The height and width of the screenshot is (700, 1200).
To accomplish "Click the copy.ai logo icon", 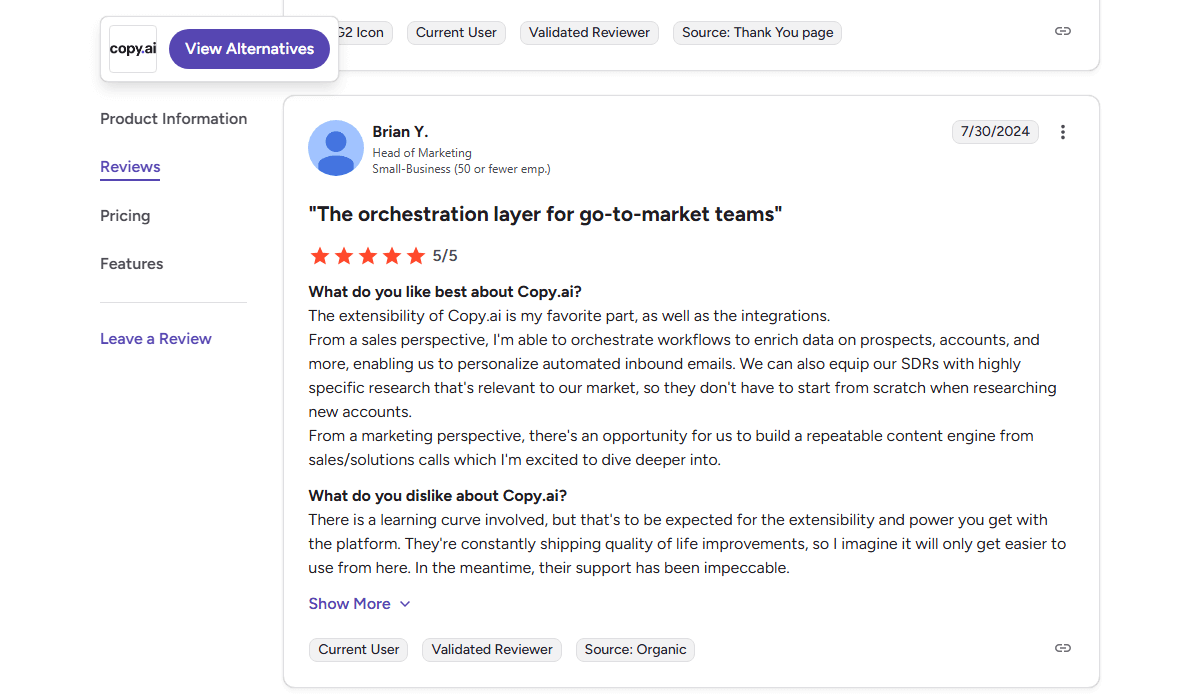I will (x=133, y=49).
